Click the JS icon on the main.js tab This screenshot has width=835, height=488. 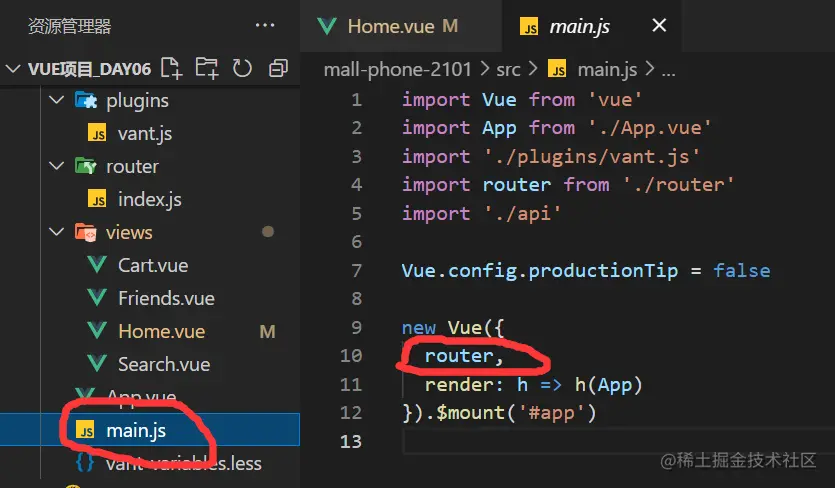529,26
